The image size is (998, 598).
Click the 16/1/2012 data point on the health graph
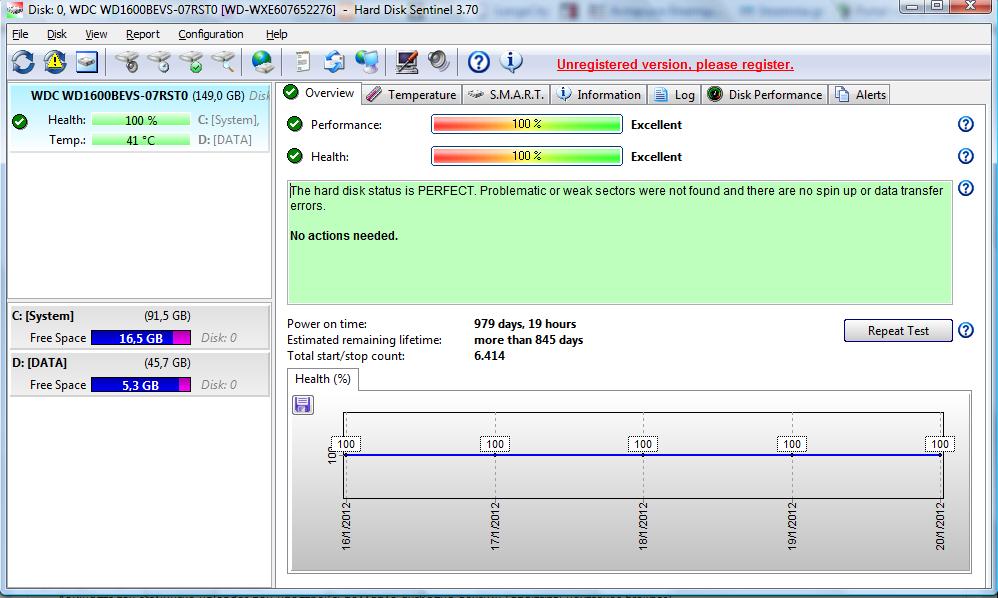coord(346,455)
